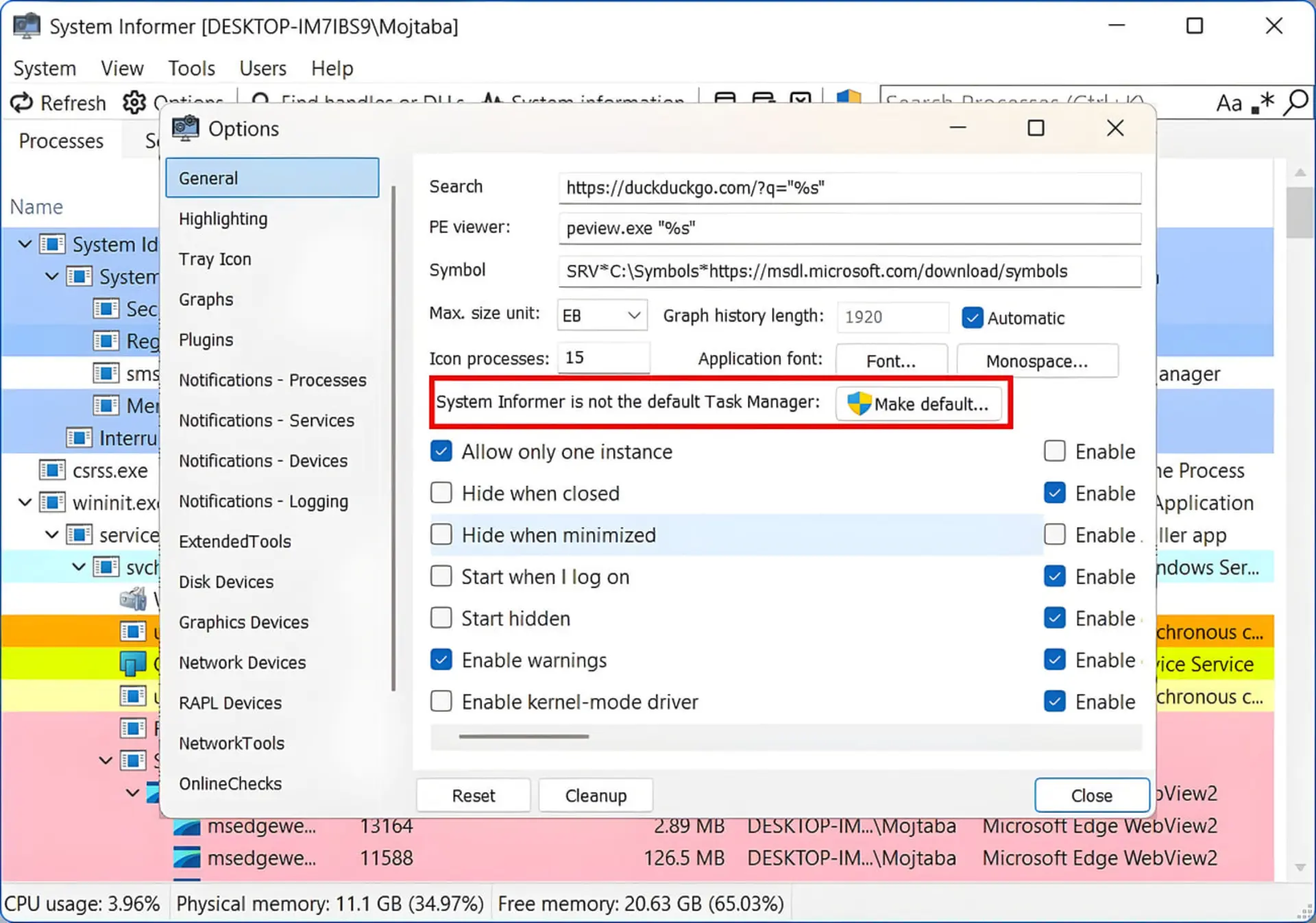Image resolution: width=1316 pixels, height=923 pixels.
Task: Click the icon beside the Interru process
Action: click(x=79, y=438)
